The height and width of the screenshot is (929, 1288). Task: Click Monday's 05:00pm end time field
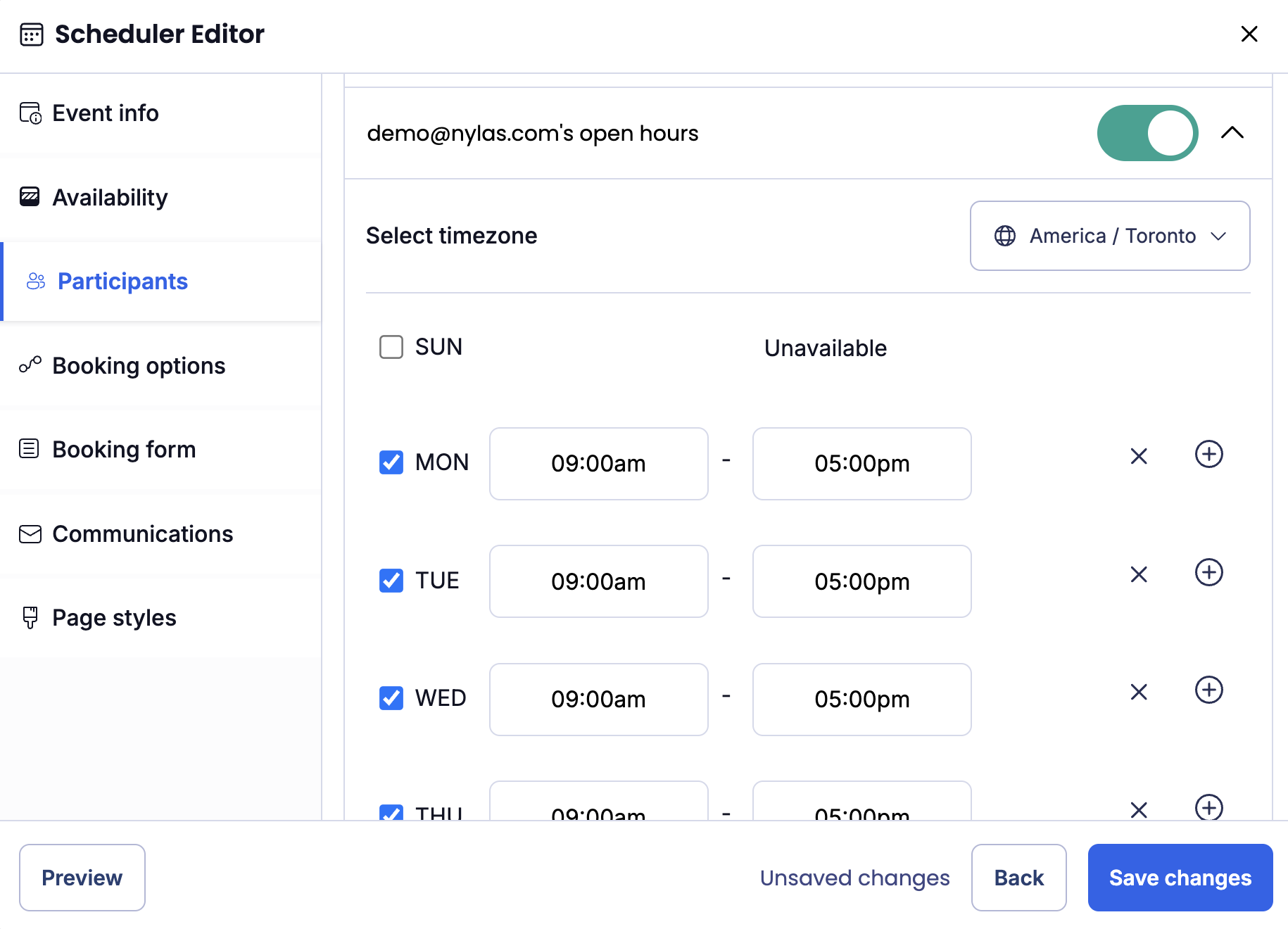pos(861,463)
